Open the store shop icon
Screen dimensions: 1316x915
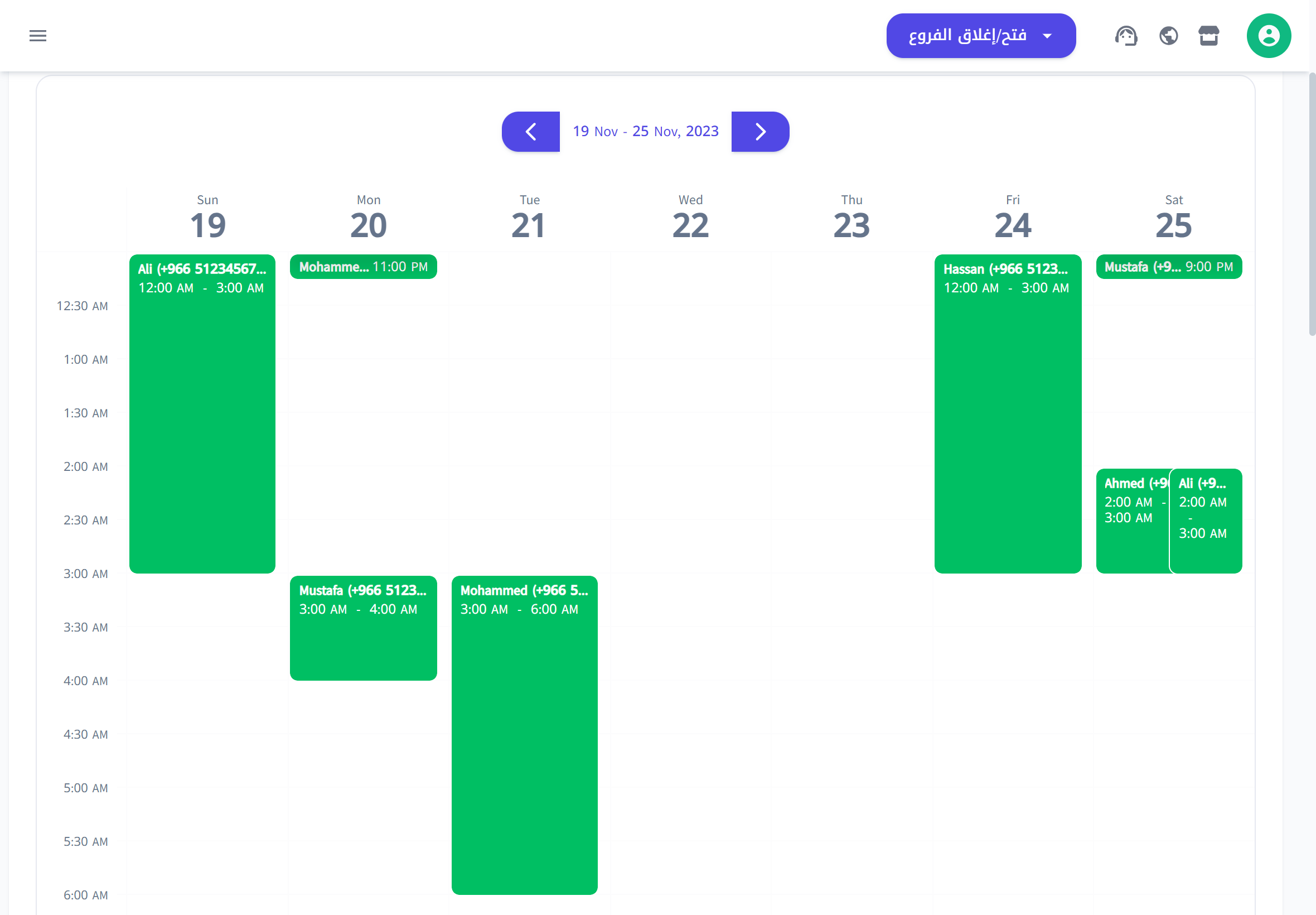[1209, 36]
